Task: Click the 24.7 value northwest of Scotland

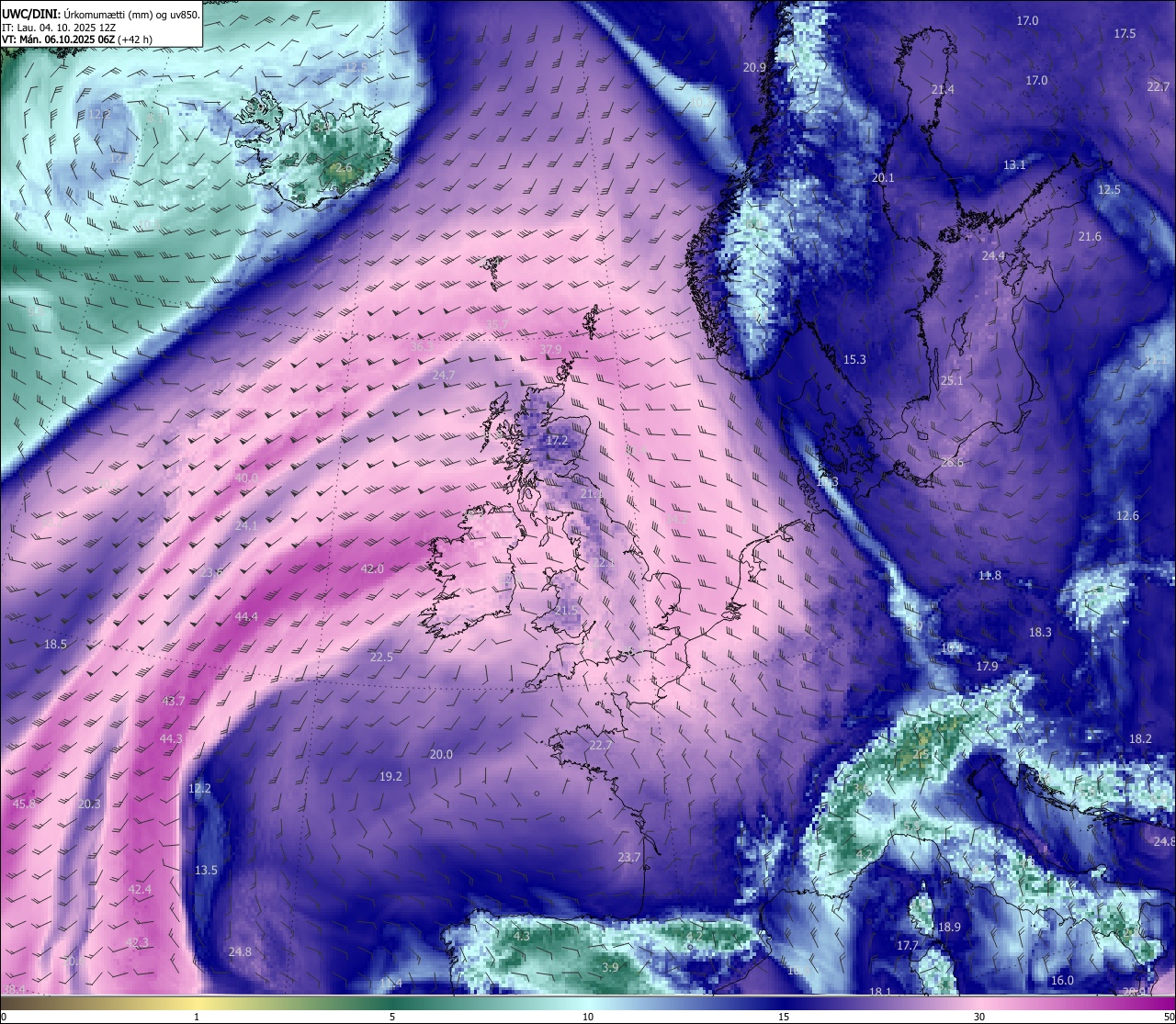Action: [x=444, y=375]
